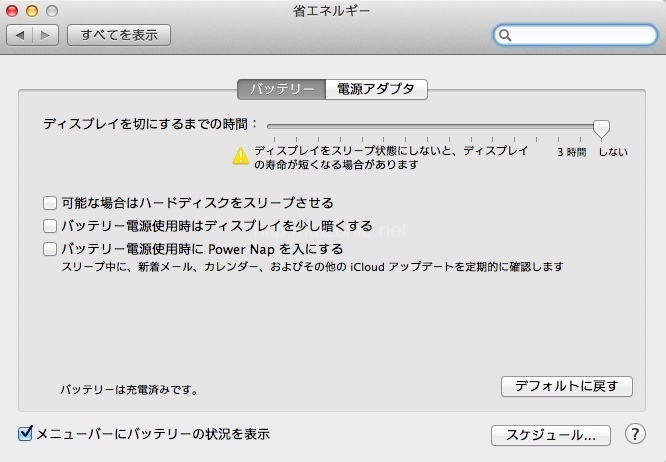Click the yellow warning triangle icon
This screenshot has width=666, height=462.
pos(240,156)
